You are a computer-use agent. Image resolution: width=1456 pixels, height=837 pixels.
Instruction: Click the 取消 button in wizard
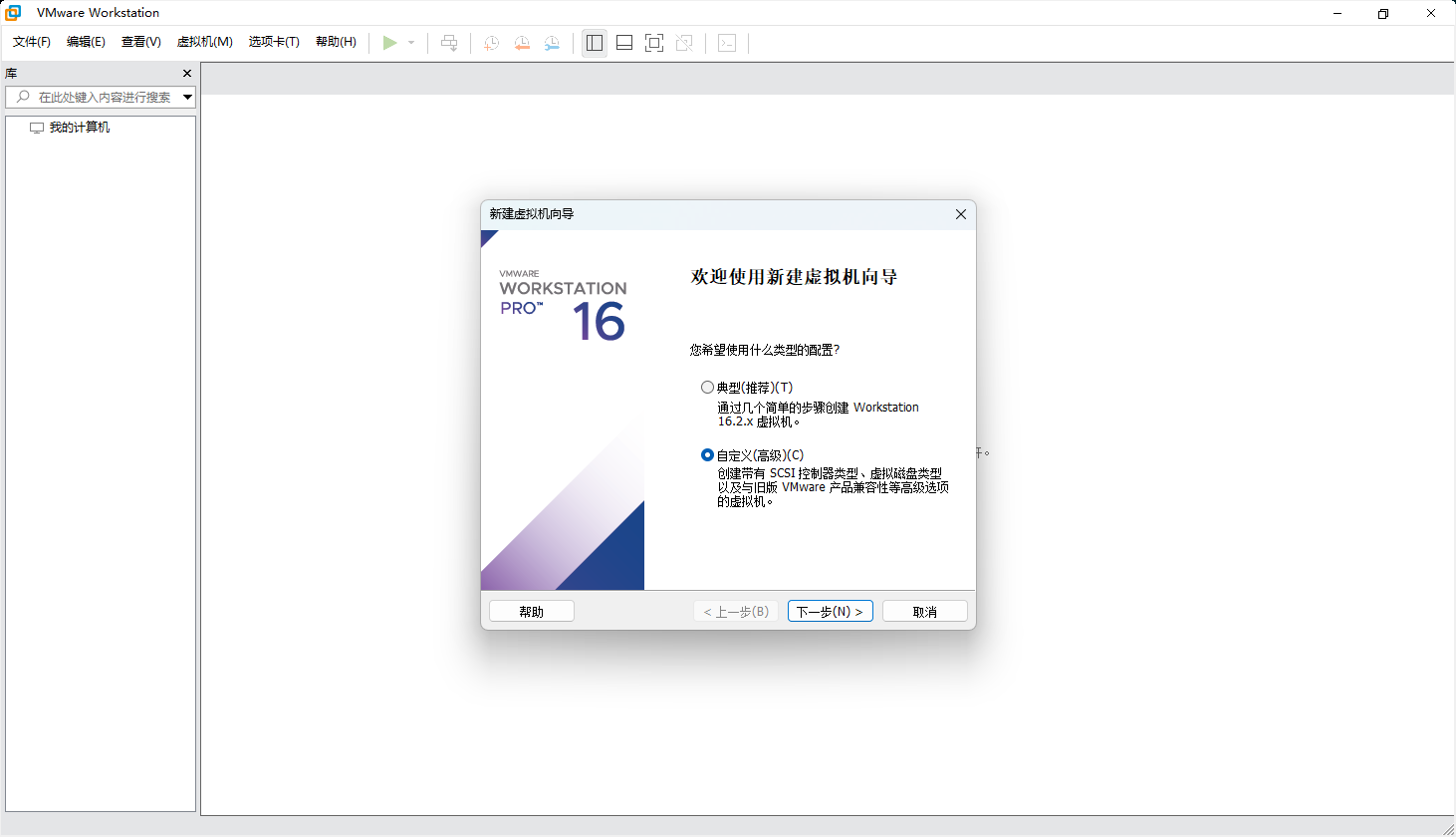point(925,612)
